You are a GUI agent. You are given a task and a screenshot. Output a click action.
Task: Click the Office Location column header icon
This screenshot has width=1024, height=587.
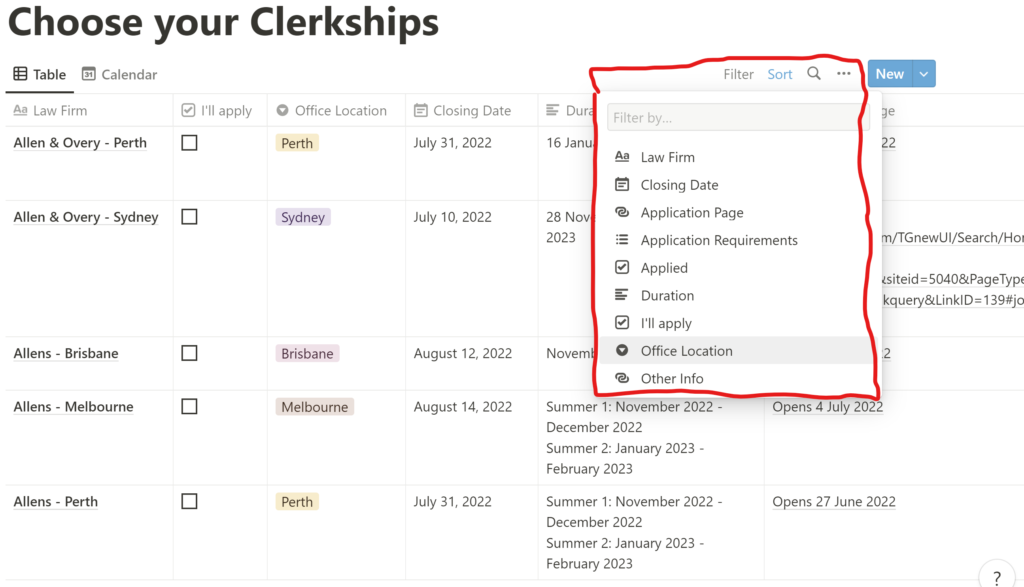282,110
